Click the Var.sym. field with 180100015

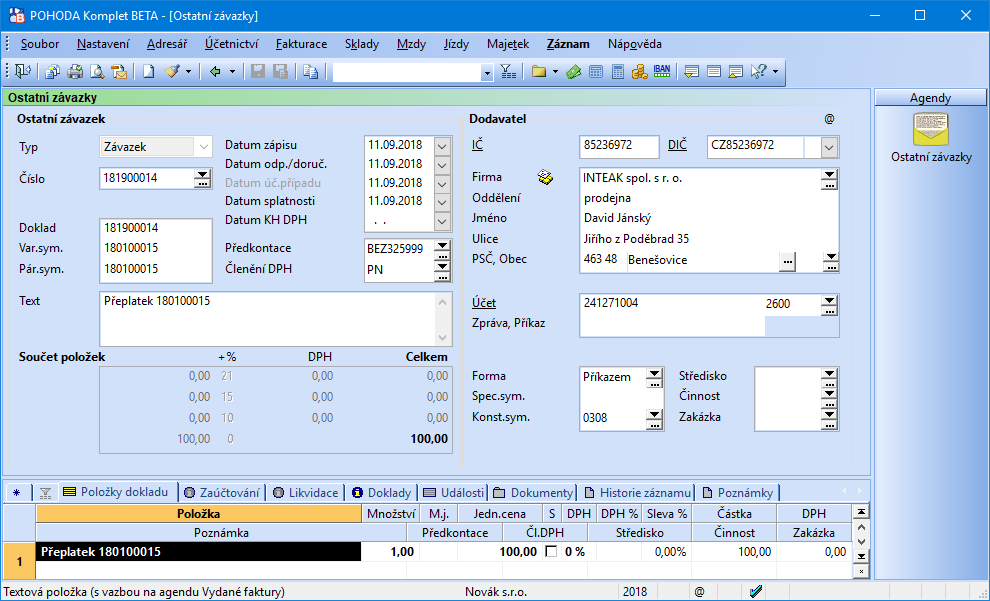pos(156,248)
